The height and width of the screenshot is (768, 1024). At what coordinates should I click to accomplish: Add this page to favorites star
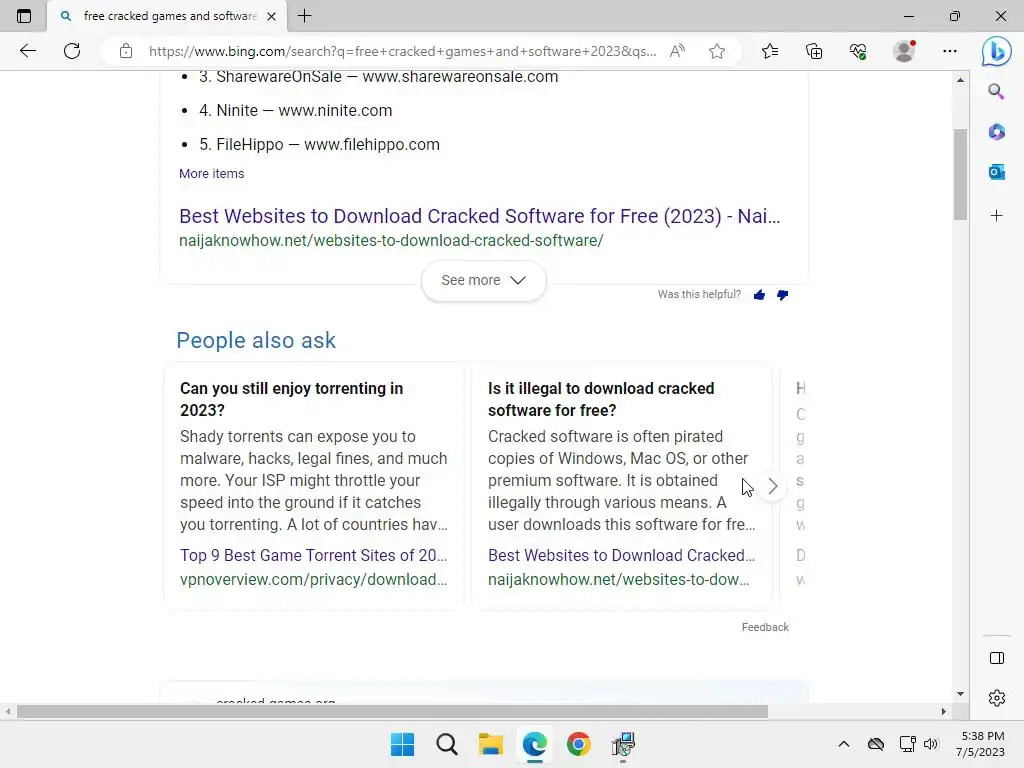pos(717,51)
